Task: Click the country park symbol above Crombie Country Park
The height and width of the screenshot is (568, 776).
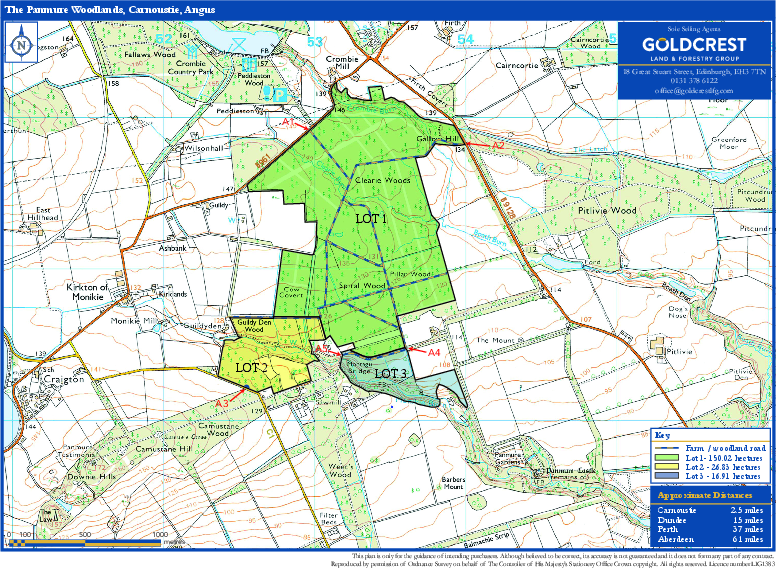Action: (x=192, y=49)
